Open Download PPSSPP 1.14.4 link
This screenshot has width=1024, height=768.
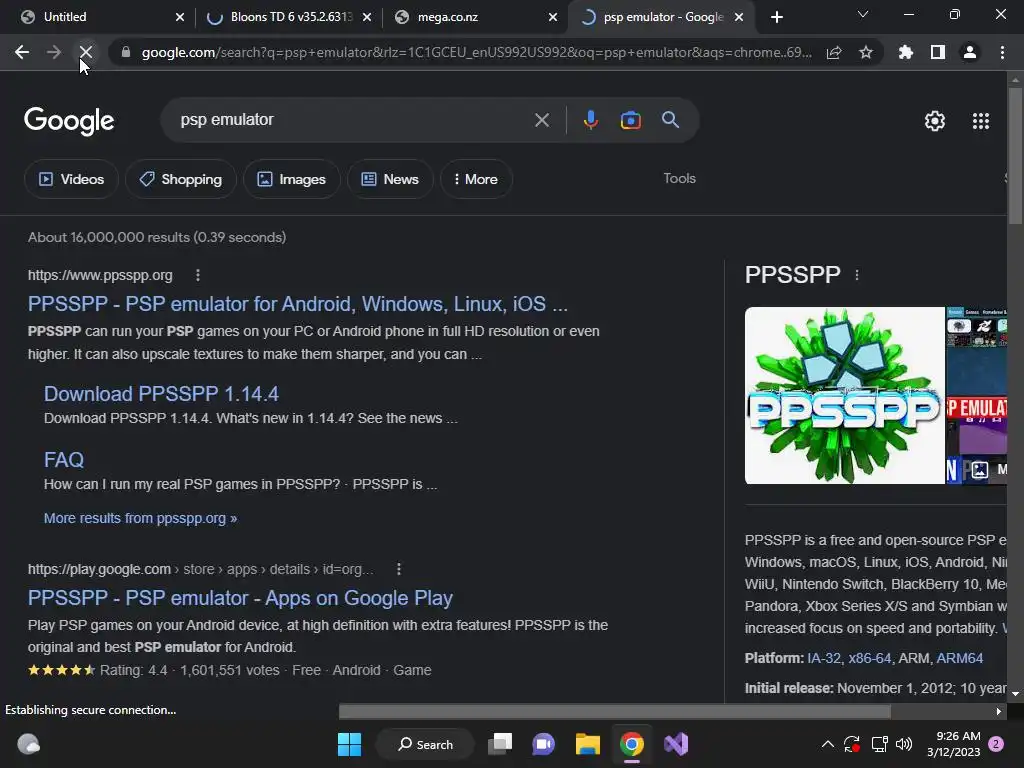tap(161, 394)
